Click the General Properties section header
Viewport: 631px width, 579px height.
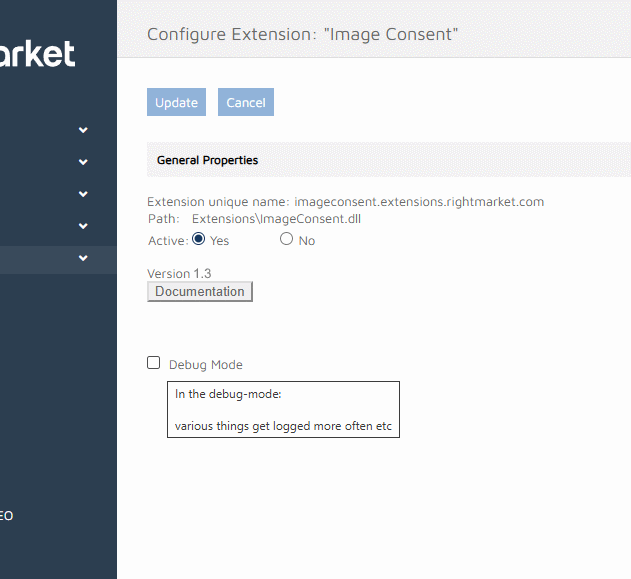(x=208, y=160)
